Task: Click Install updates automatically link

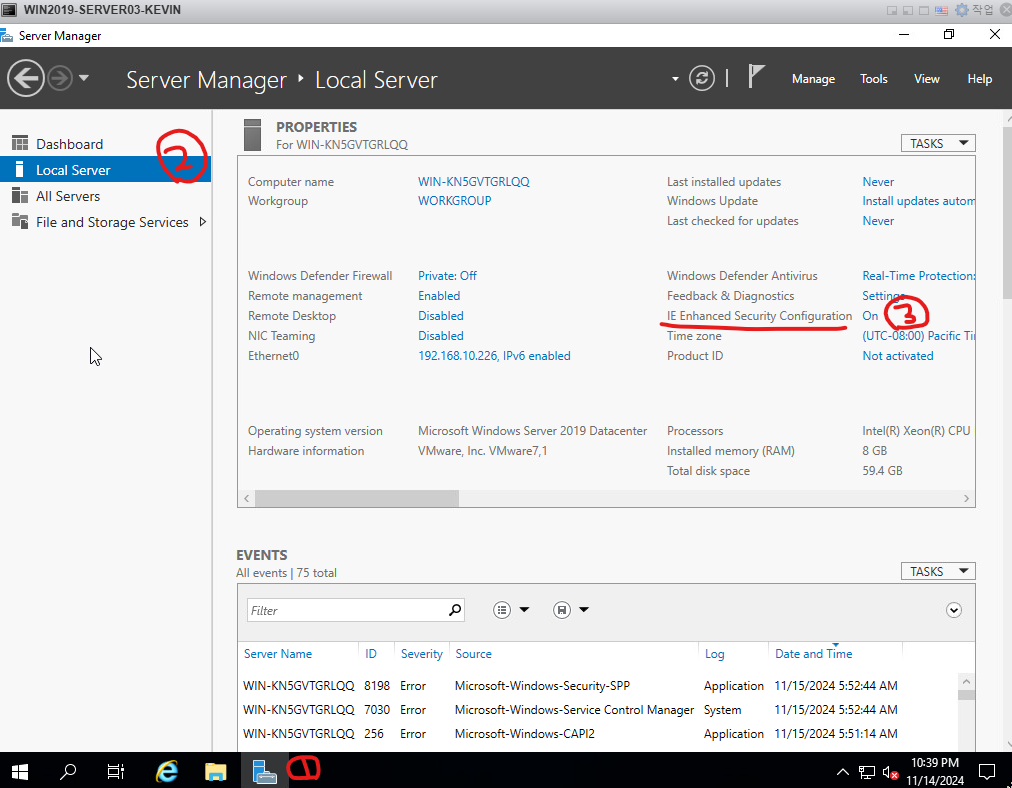Action: 918,201
